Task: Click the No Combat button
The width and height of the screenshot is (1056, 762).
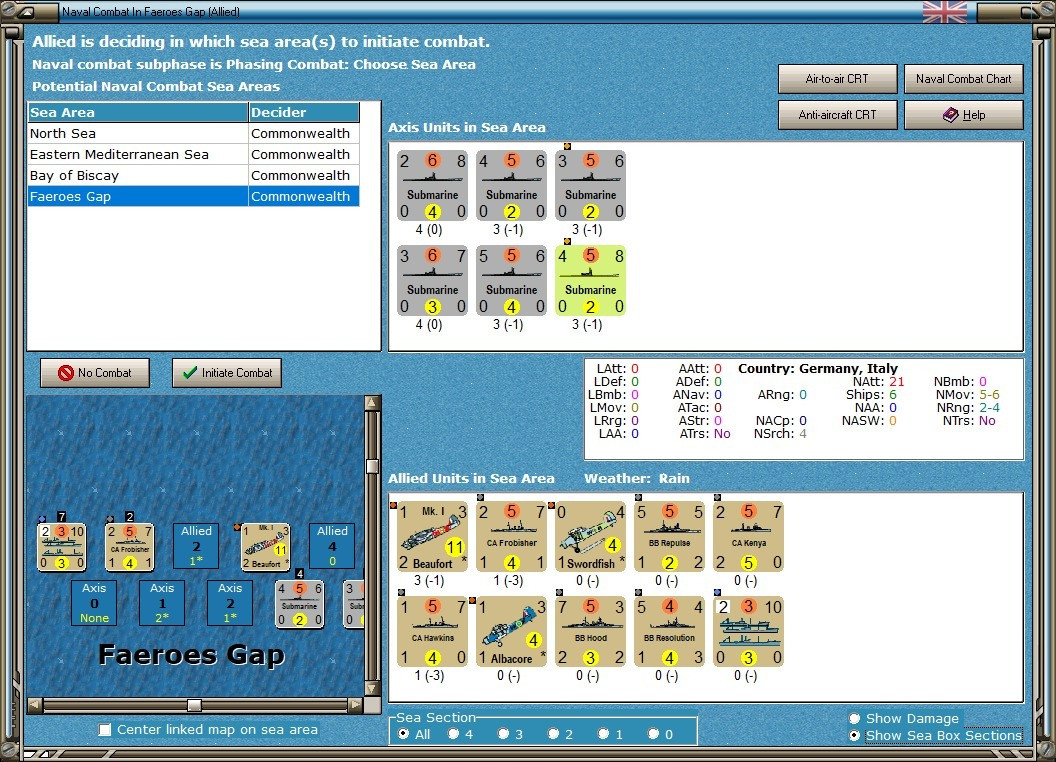Action: 95,373
